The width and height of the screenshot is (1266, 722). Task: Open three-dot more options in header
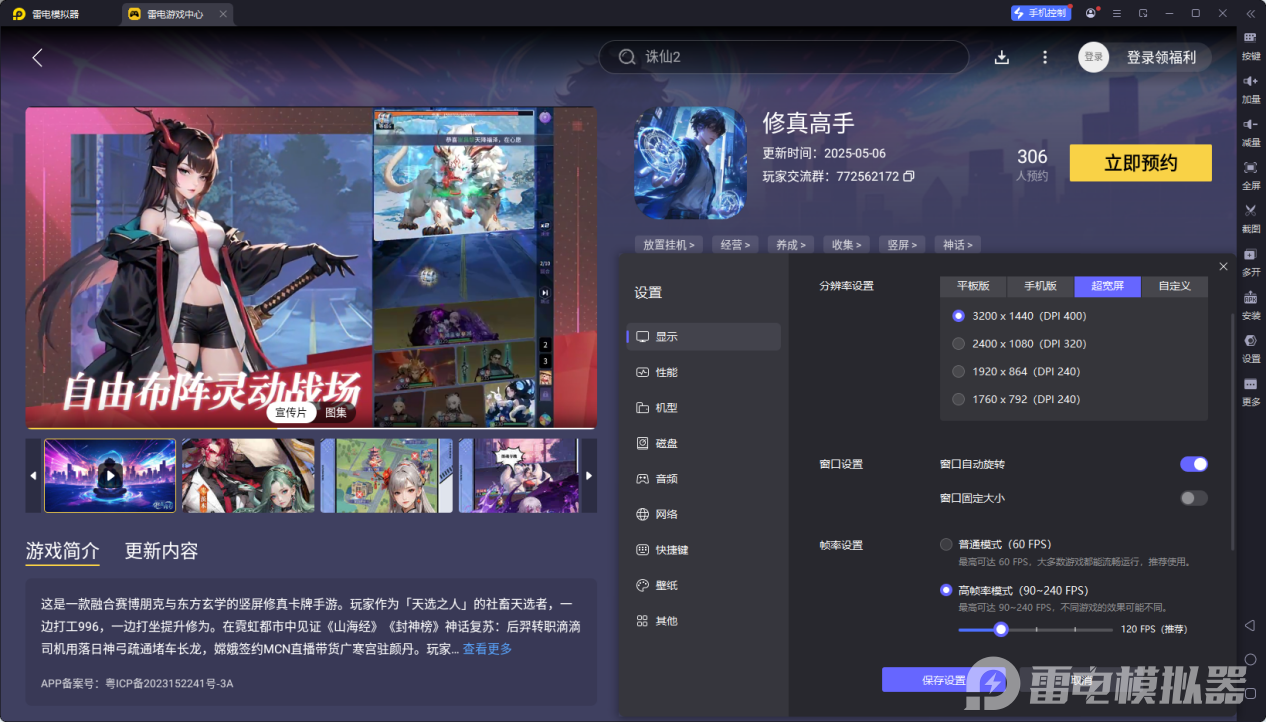(1045, 57)
